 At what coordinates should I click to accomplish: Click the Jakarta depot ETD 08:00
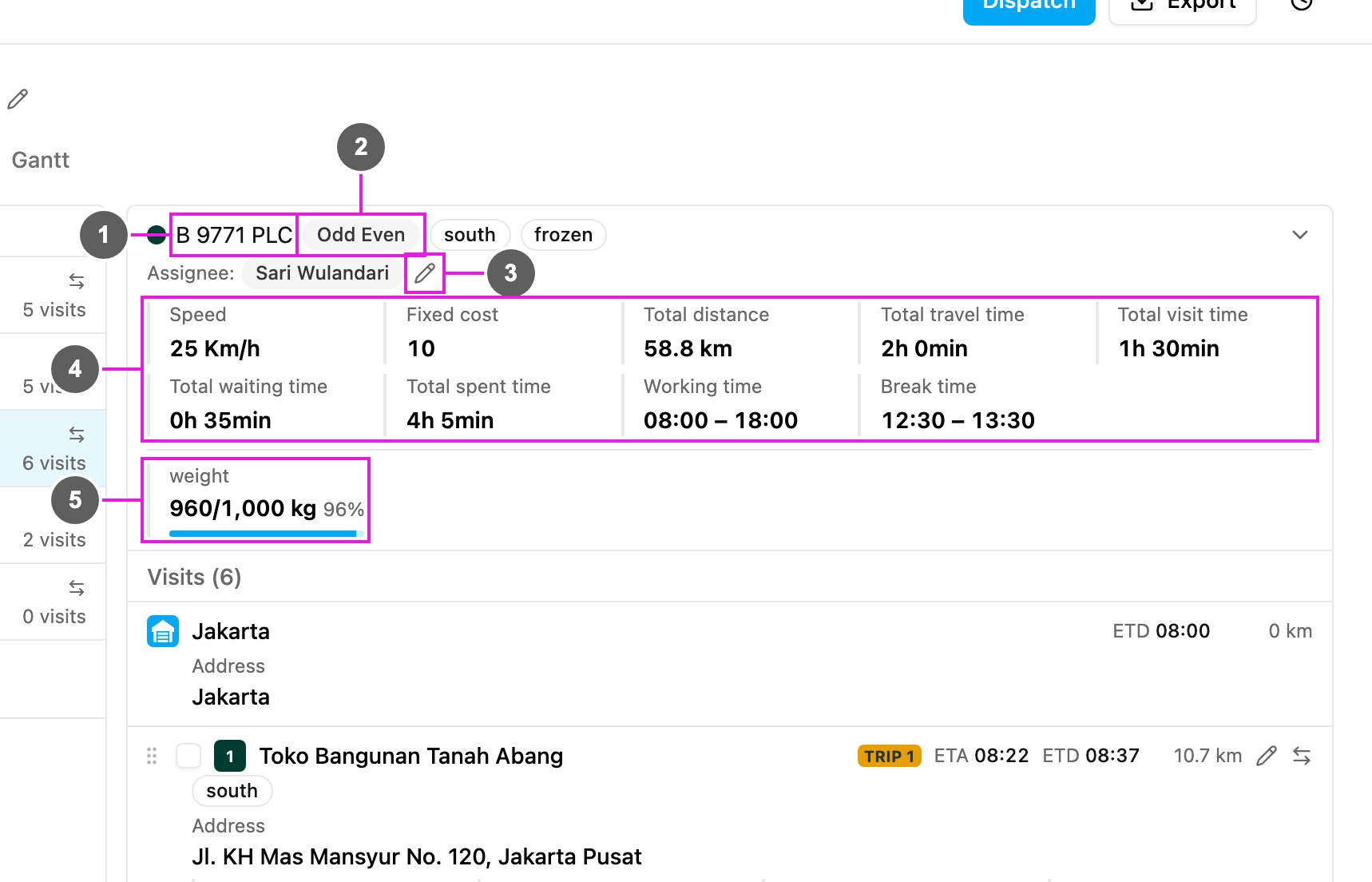[1161, 631]
